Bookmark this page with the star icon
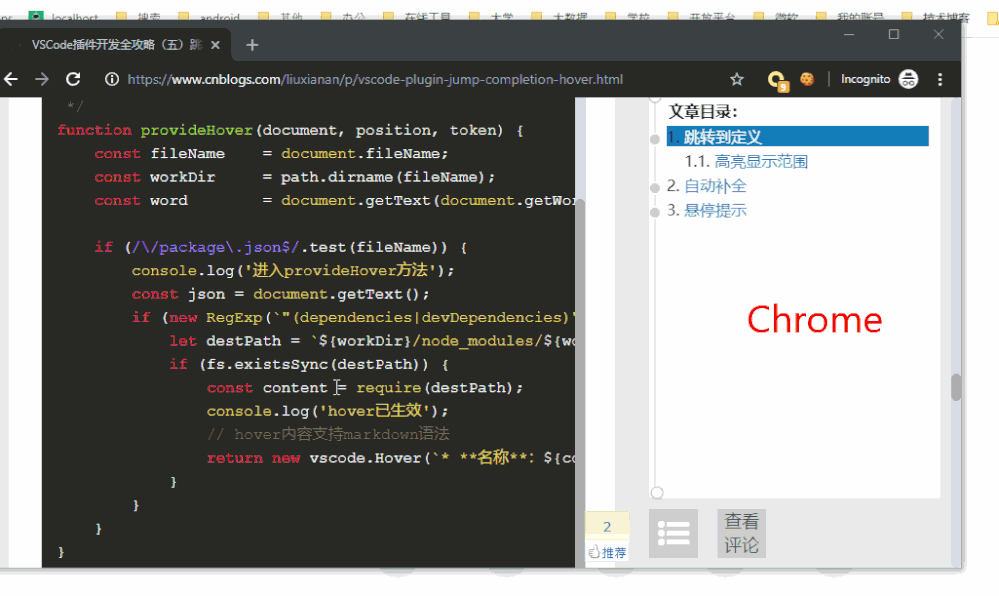 coord(737,79)
